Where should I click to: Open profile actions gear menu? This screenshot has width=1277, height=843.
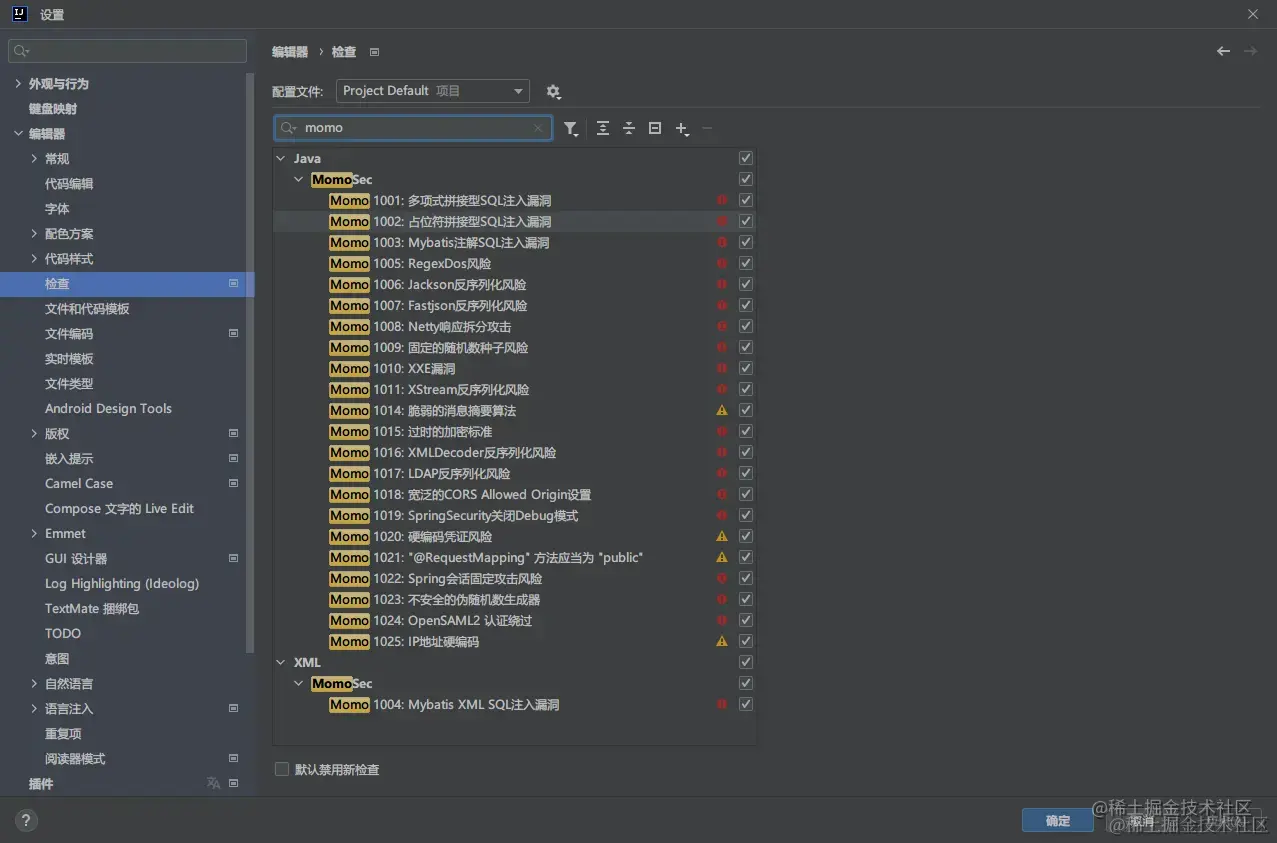click(554, 91)
